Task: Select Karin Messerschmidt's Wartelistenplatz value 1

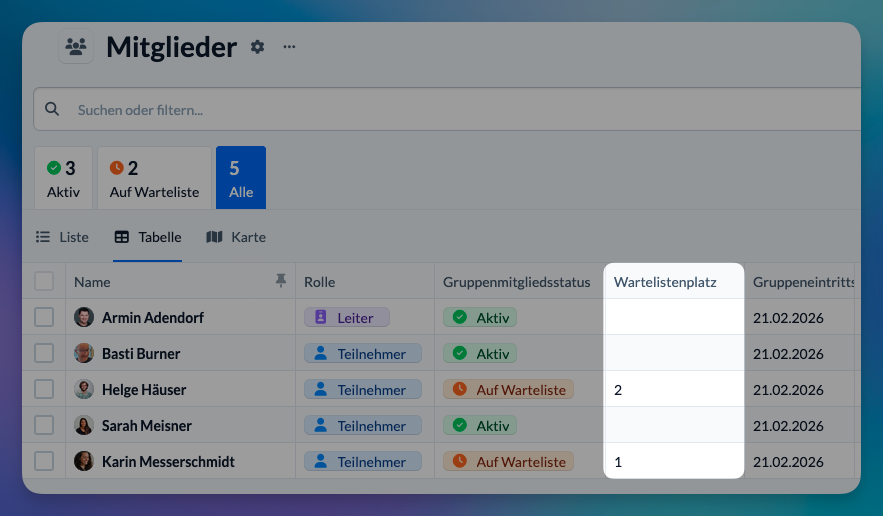Action: 618,462
